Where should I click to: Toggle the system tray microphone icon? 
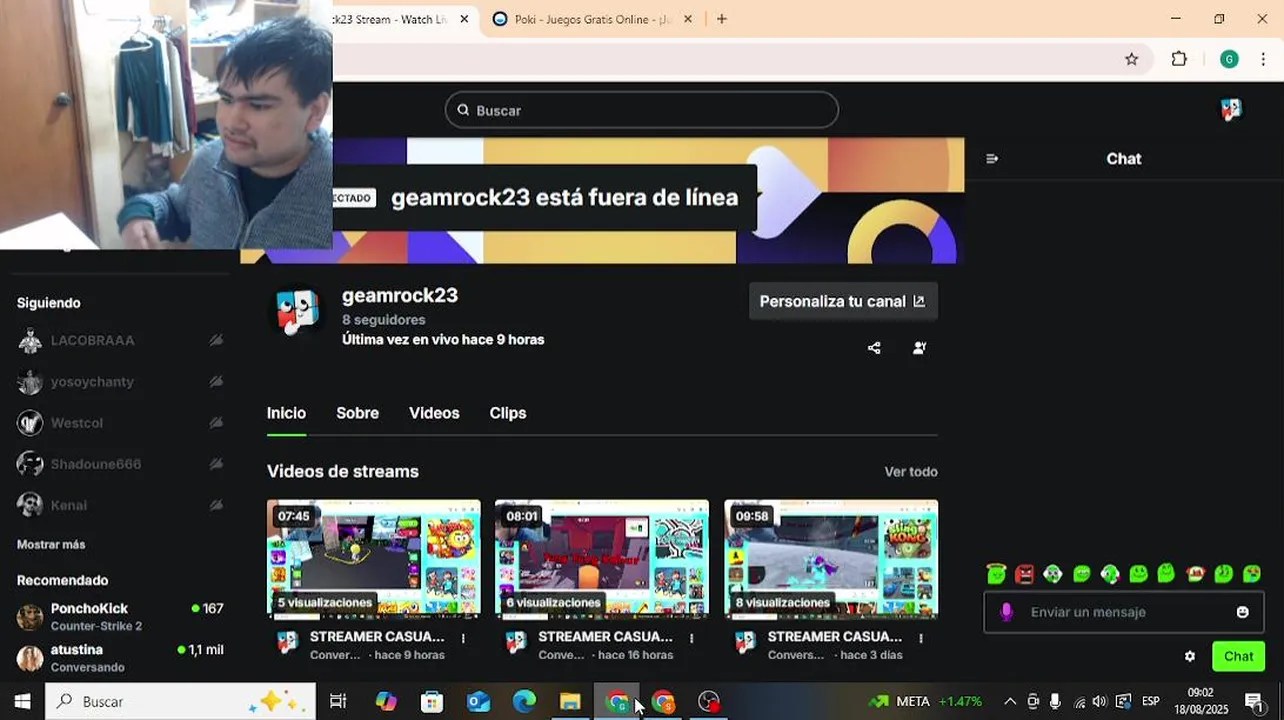(x=1055, y=702)
